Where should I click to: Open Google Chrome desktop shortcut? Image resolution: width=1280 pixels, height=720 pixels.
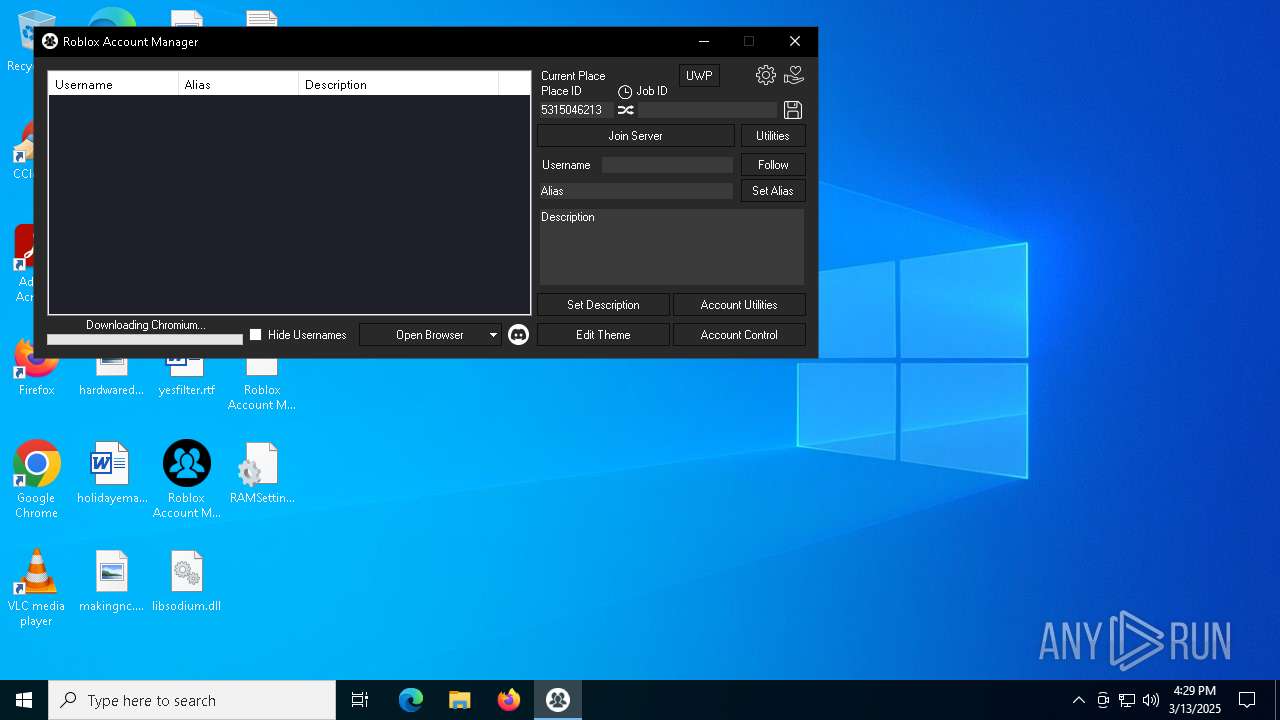[x=36, y=480]
